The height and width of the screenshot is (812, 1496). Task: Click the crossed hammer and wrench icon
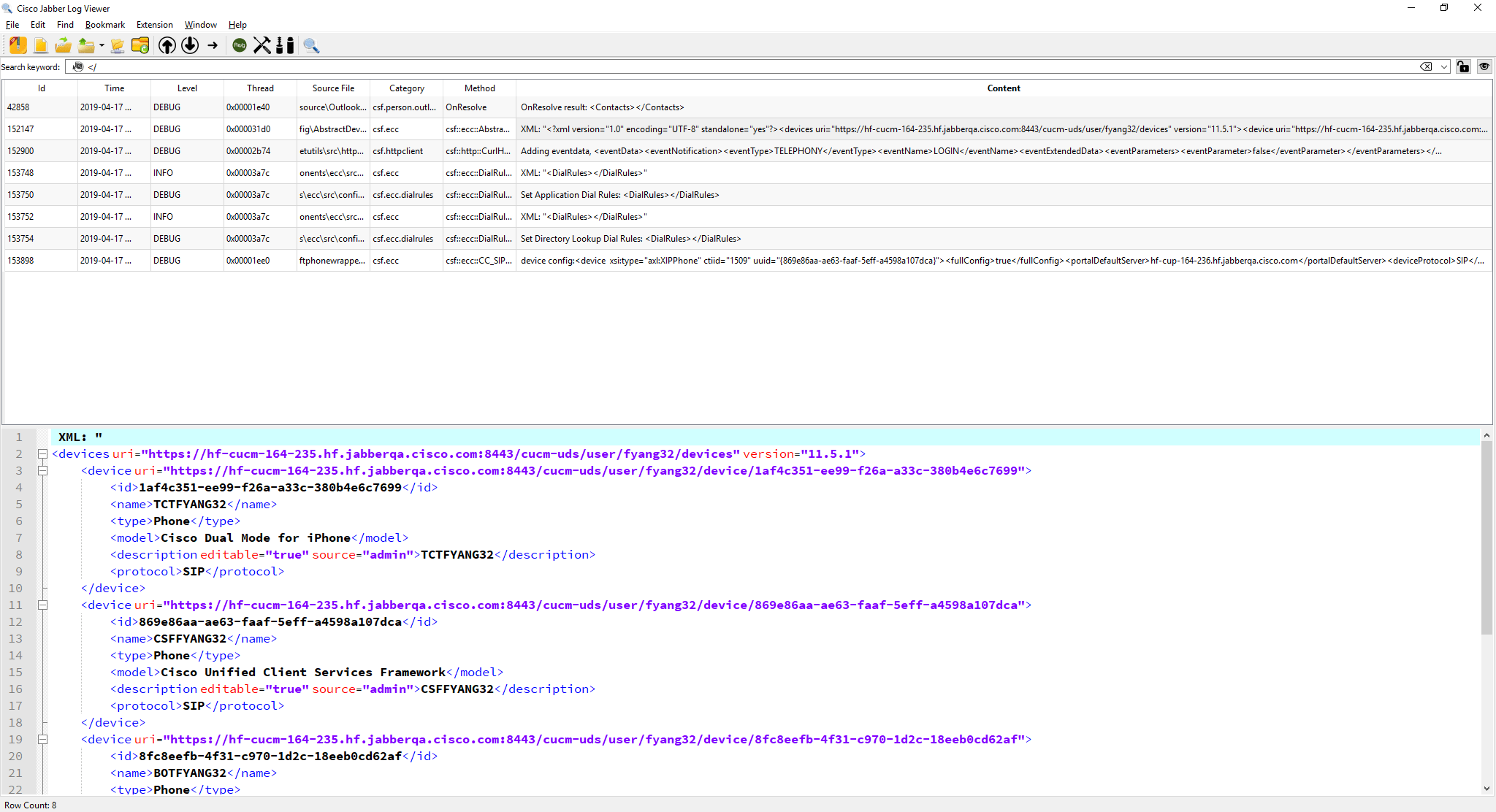[x=262, y=45]
